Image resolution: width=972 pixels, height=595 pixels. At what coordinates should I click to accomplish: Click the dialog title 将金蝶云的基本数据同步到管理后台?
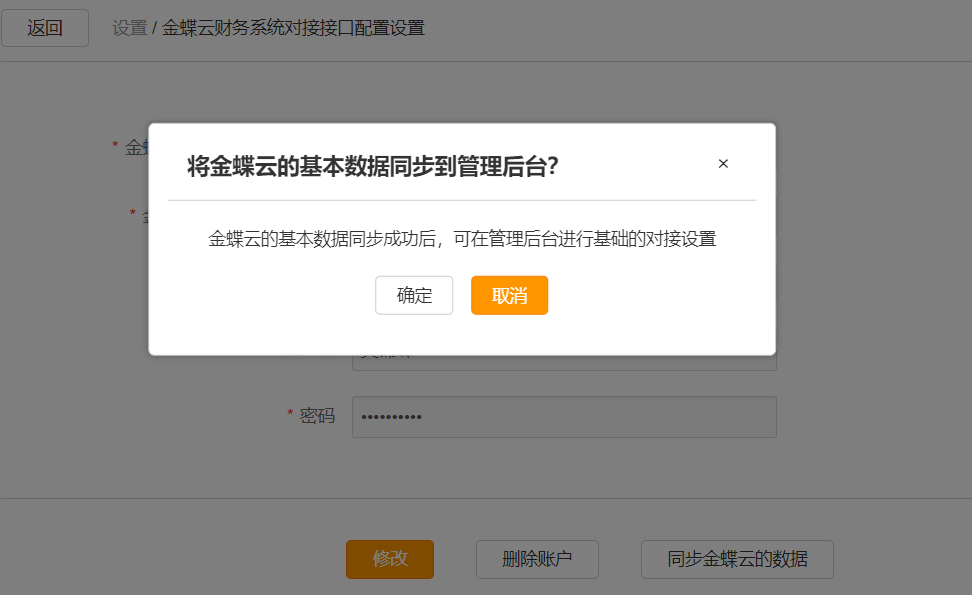click(x=373, y=166)
